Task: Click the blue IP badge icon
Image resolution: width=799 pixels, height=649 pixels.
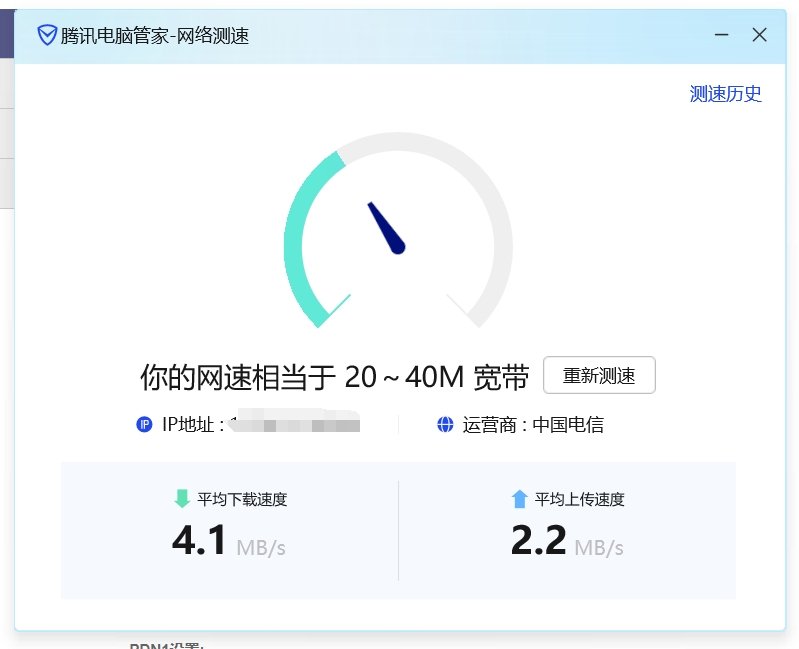Action: (144, 425)
